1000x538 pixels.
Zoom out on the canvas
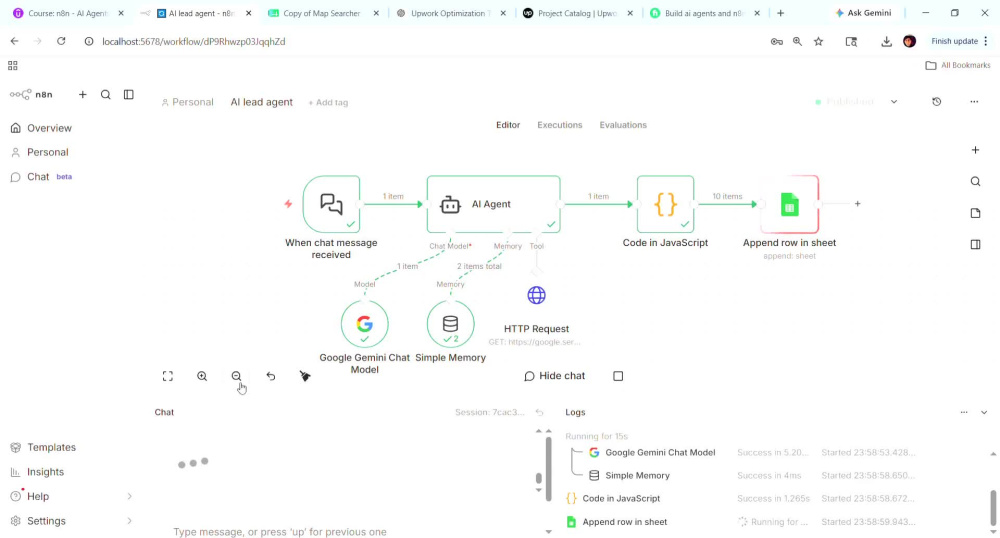pyautogui.click(x=237, y=376)
